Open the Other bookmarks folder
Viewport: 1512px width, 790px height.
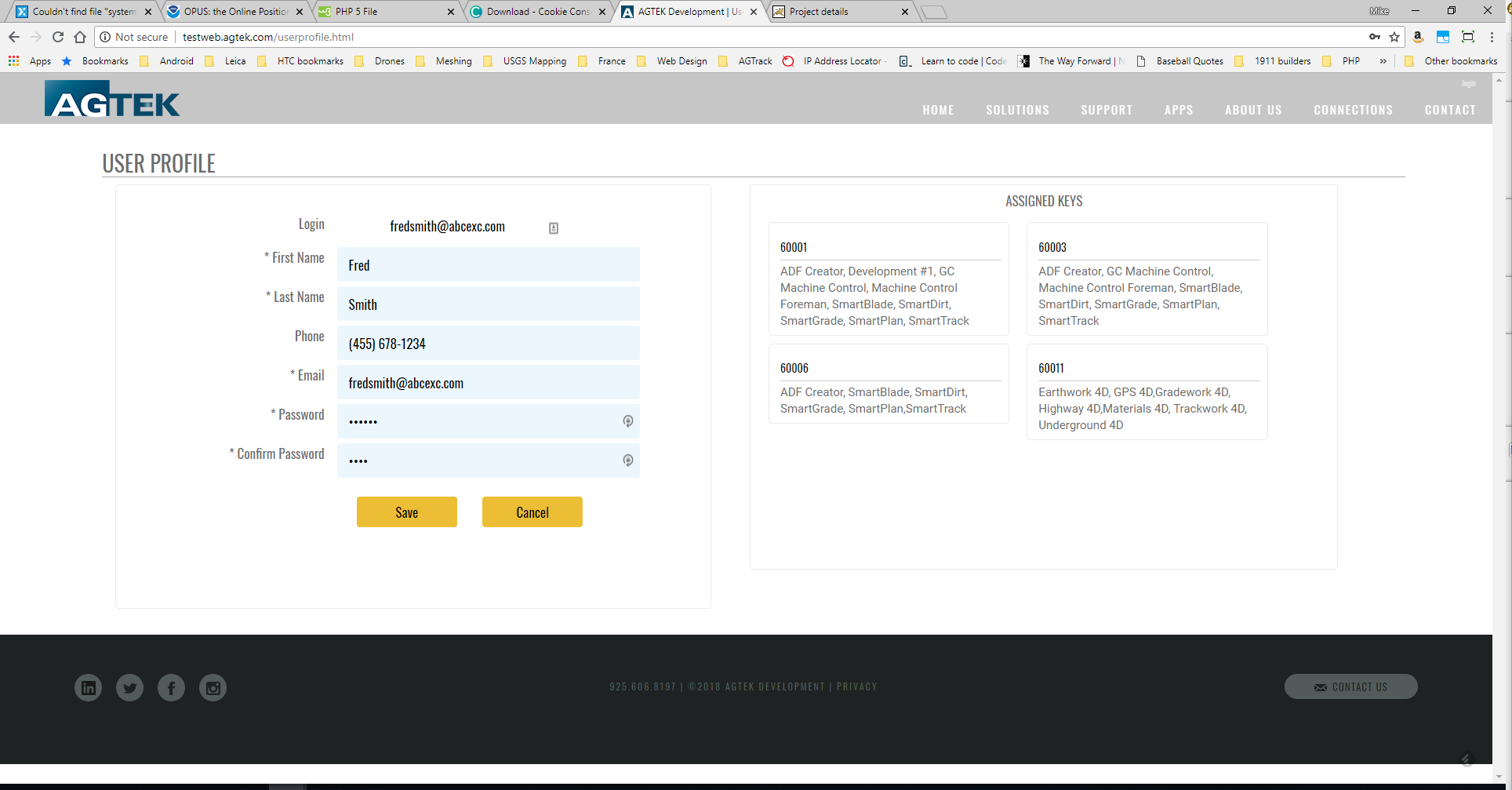coord(1452,61)
